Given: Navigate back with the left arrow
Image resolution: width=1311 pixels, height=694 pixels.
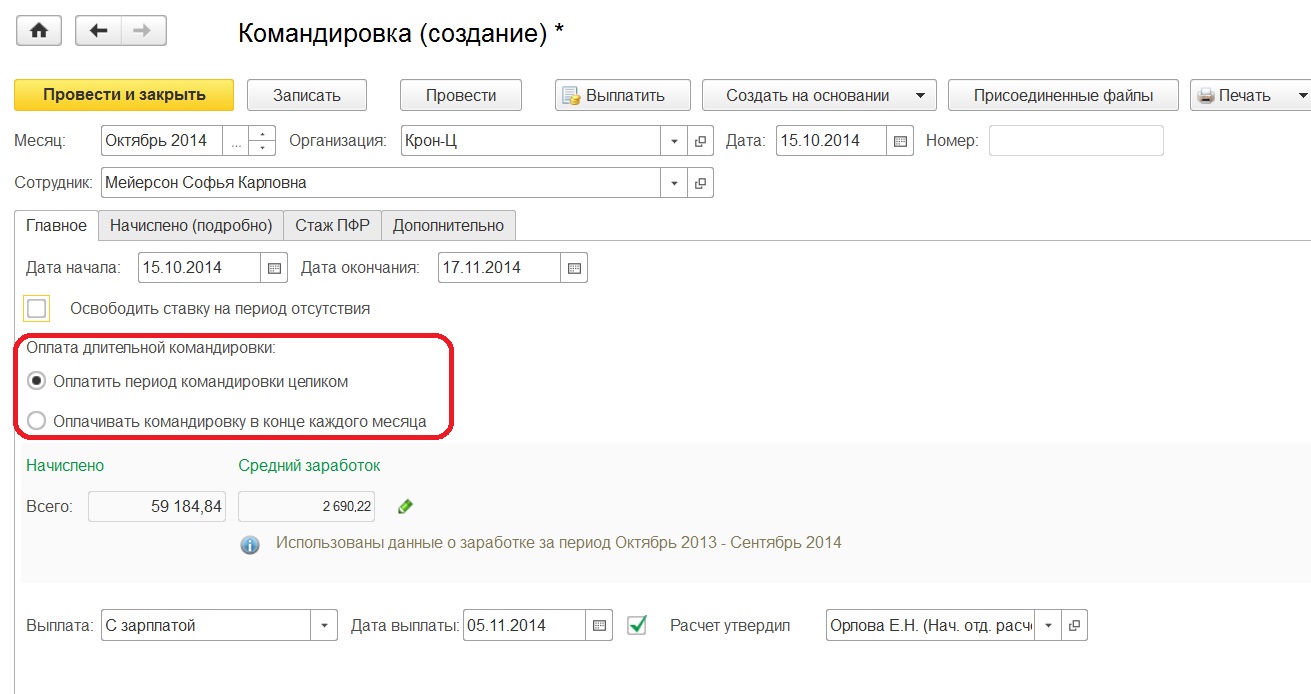Looking at the screenshot, I should point(98,31).
